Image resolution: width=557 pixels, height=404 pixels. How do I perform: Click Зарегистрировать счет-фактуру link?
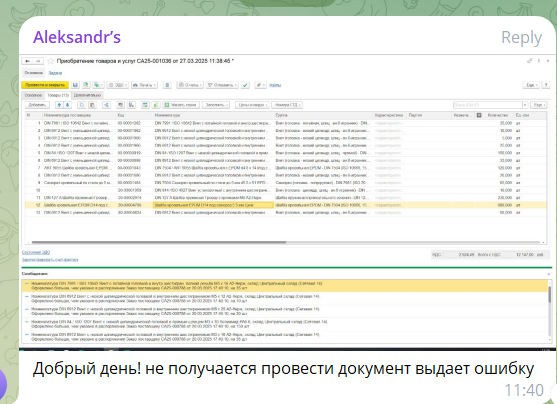click(x=50, y=260)
